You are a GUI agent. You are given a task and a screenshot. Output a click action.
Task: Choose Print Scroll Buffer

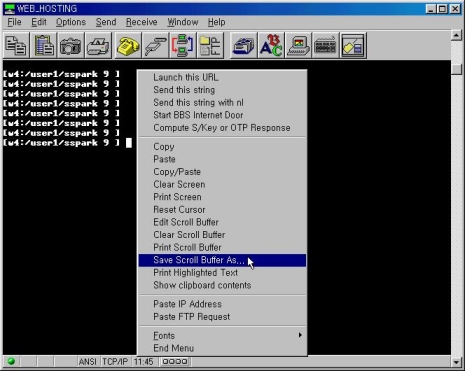tap(222, 248)
